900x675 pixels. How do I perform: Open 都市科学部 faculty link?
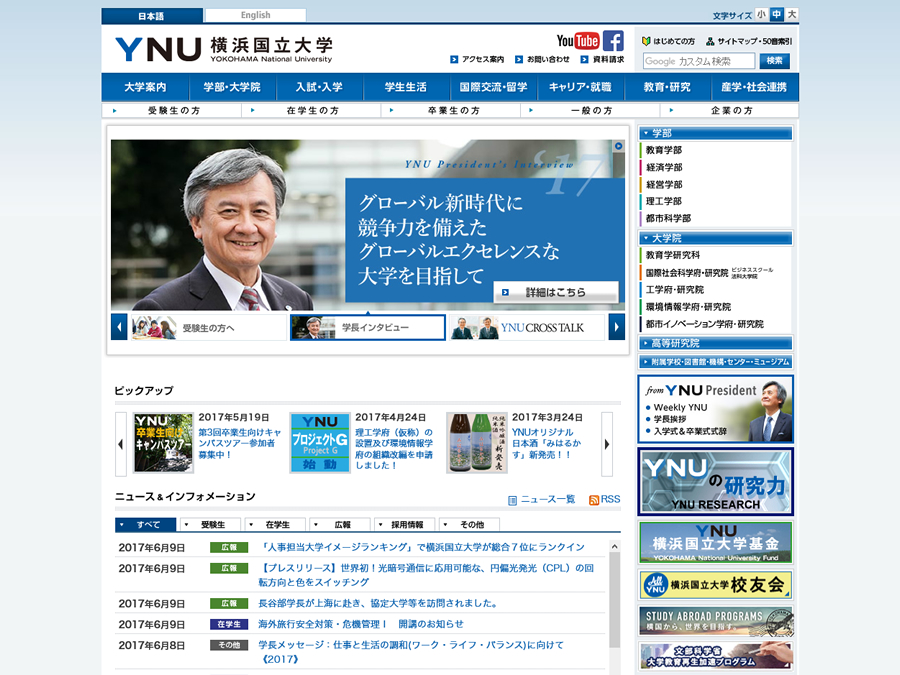[668, 219]
